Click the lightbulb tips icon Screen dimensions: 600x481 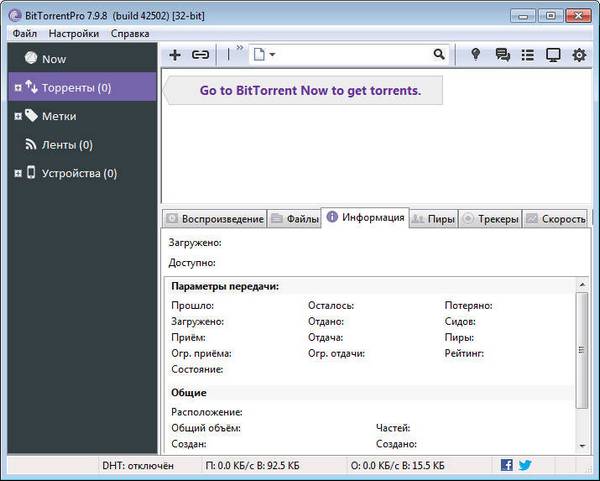(476, 55)
